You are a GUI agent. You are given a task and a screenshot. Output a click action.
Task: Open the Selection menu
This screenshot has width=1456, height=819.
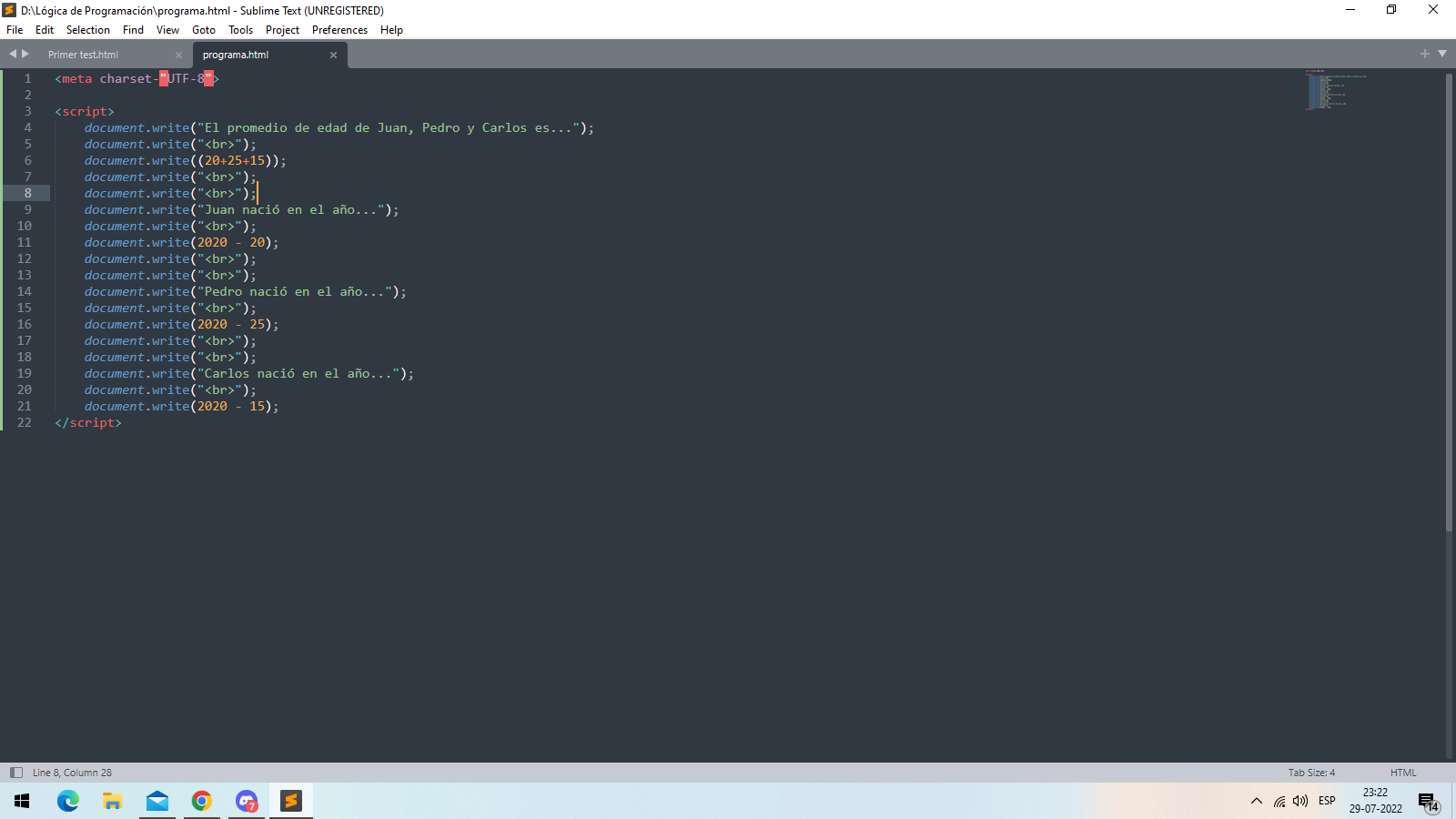click(88, 30)
